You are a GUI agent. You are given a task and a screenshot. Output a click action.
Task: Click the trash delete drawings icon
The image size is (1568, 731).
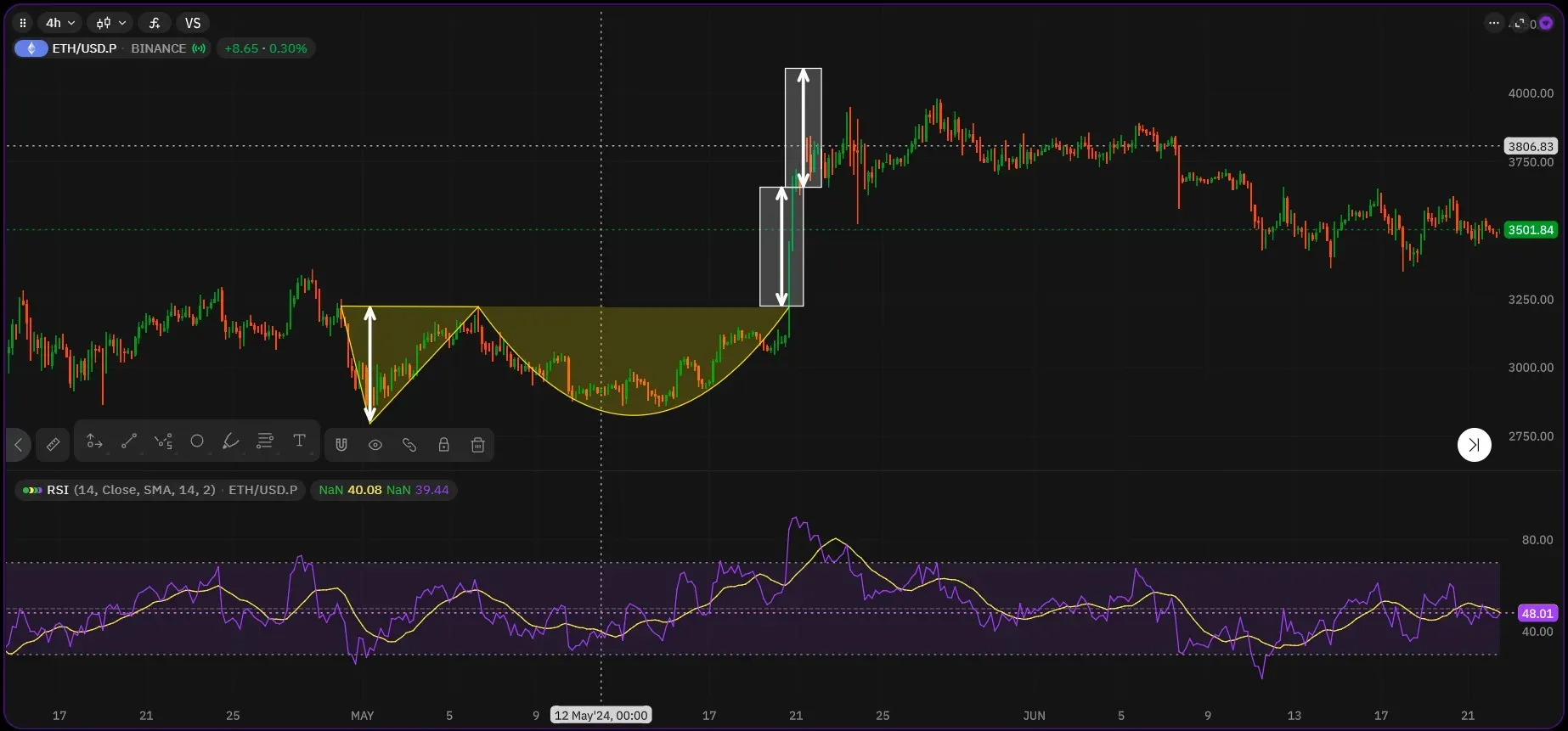[477, 445]
